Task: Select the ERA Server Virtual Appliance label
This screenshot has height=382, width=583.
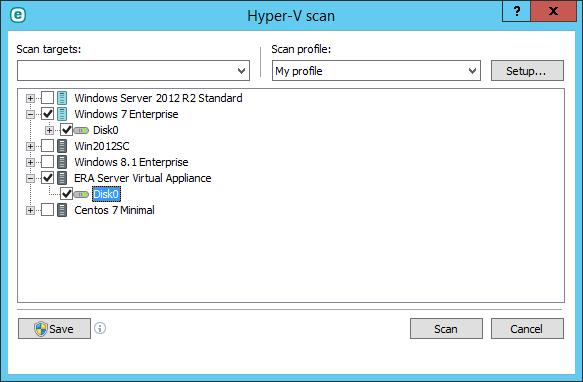Action: [x=143, y=178]
